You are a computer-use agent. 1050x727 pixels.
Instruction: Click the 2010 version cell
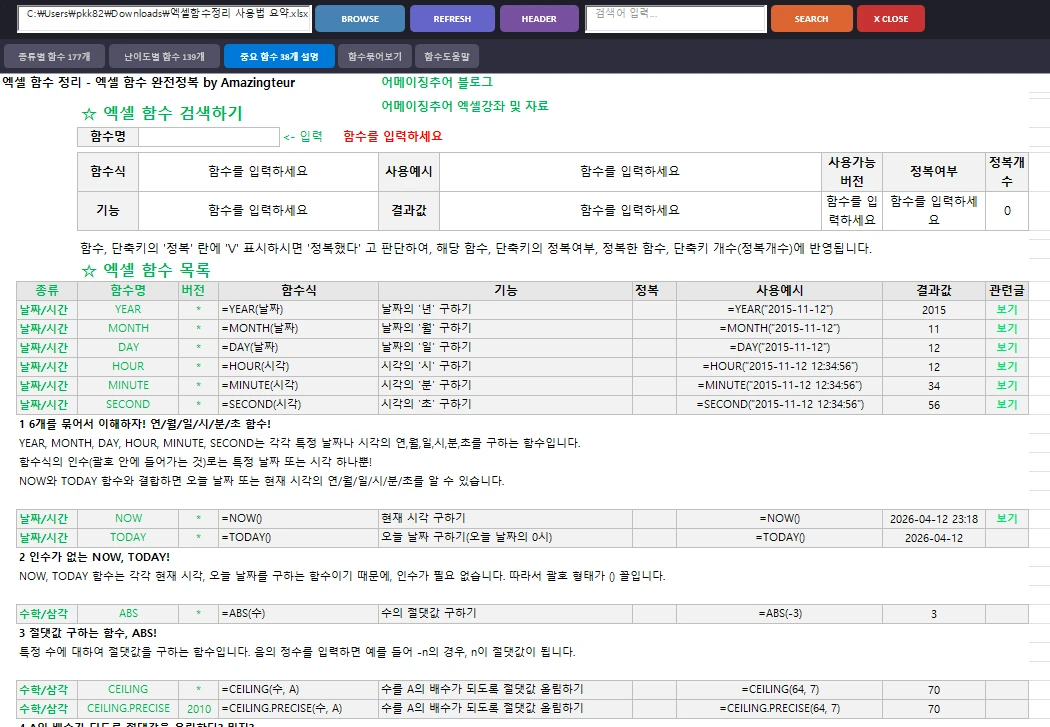click(x=198, y=708)
